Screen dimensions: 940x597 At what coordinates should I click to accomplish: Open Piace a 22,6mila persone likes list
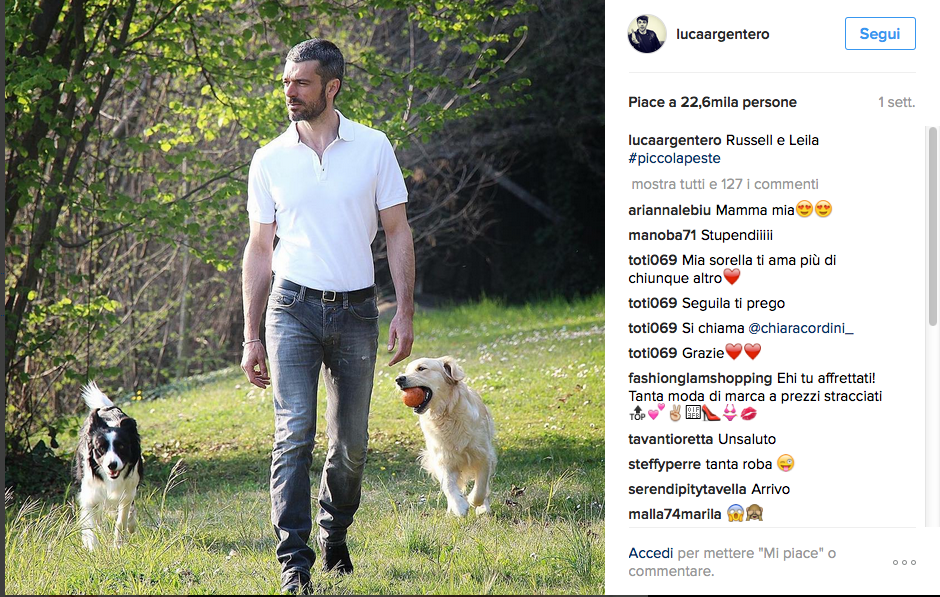pos(712,102)
